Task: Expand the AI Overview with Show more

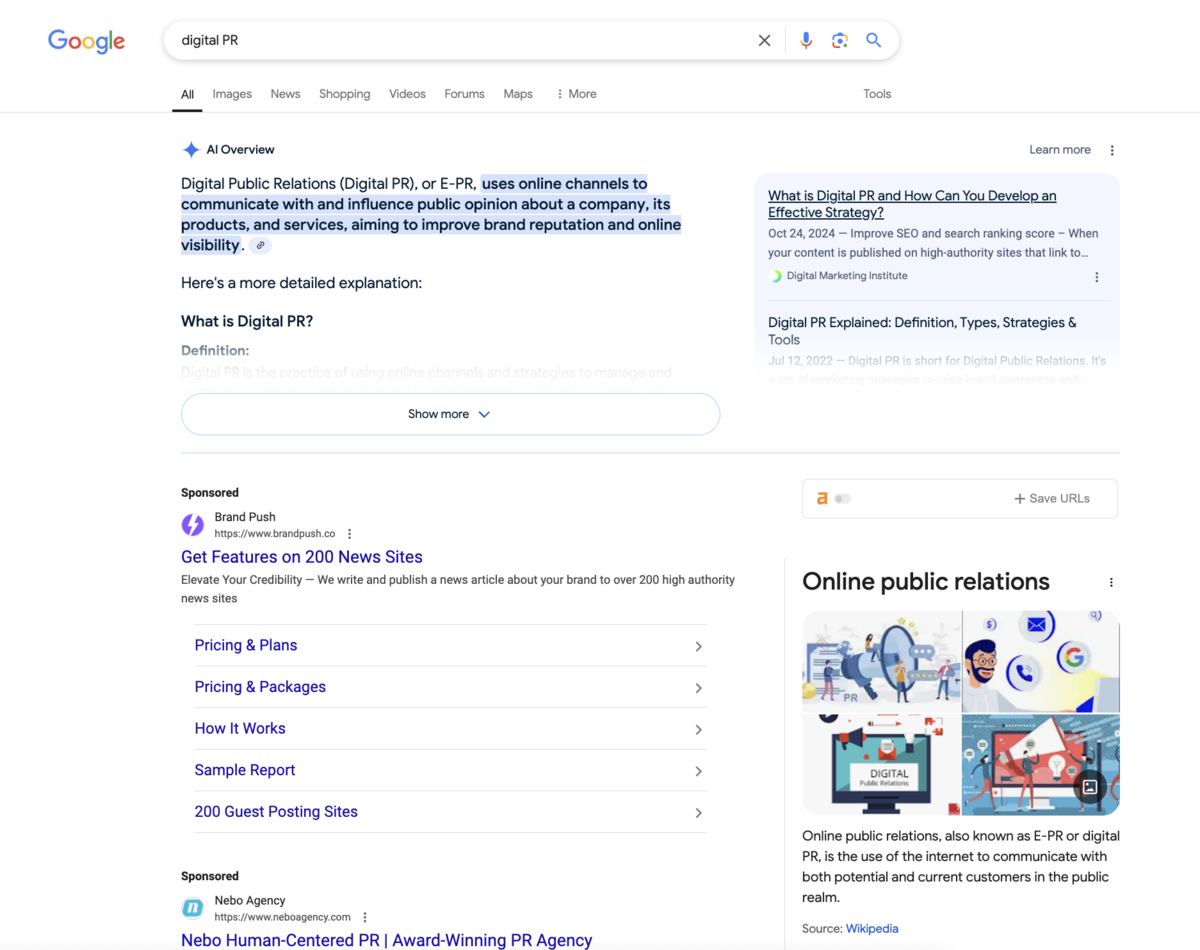Action: [449, 413]
